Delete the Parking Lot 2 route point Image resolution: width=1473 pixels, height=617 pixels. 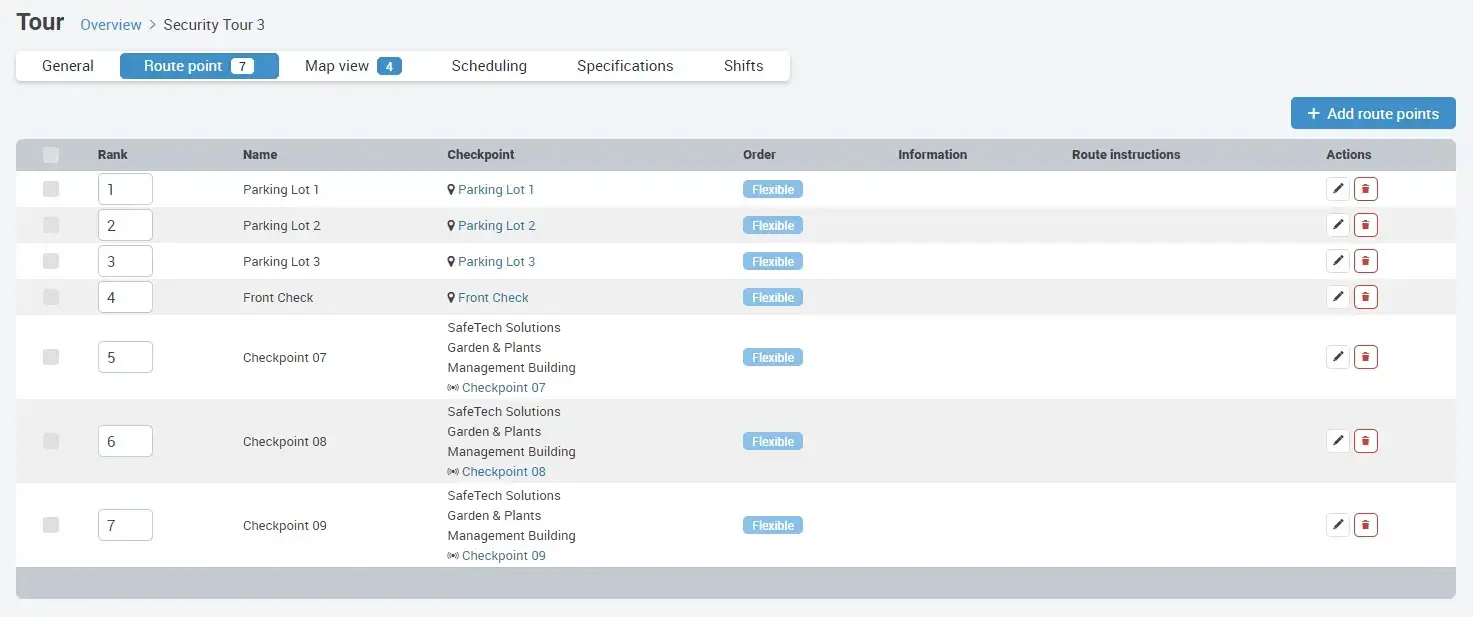tap(1365, 225)
